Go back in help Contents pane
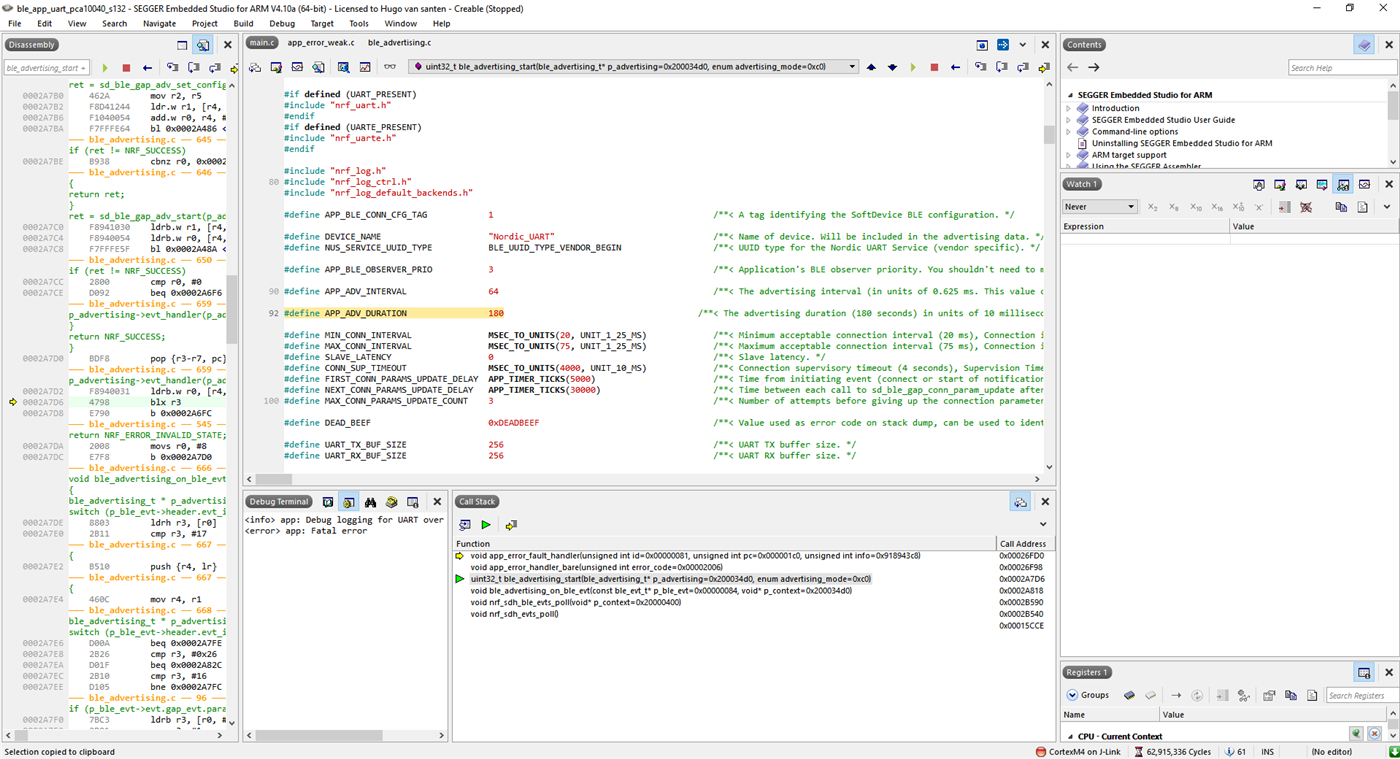1400x759 pixels. [x=1073, y=68]
